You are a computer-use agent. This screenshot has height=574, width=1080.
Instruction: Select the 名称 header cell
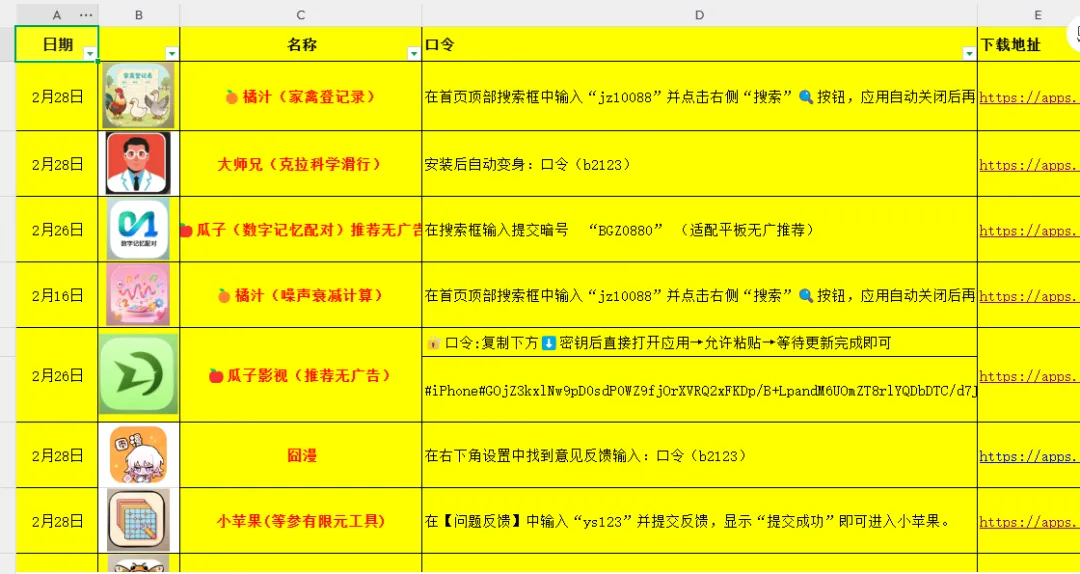click(301, 44)
